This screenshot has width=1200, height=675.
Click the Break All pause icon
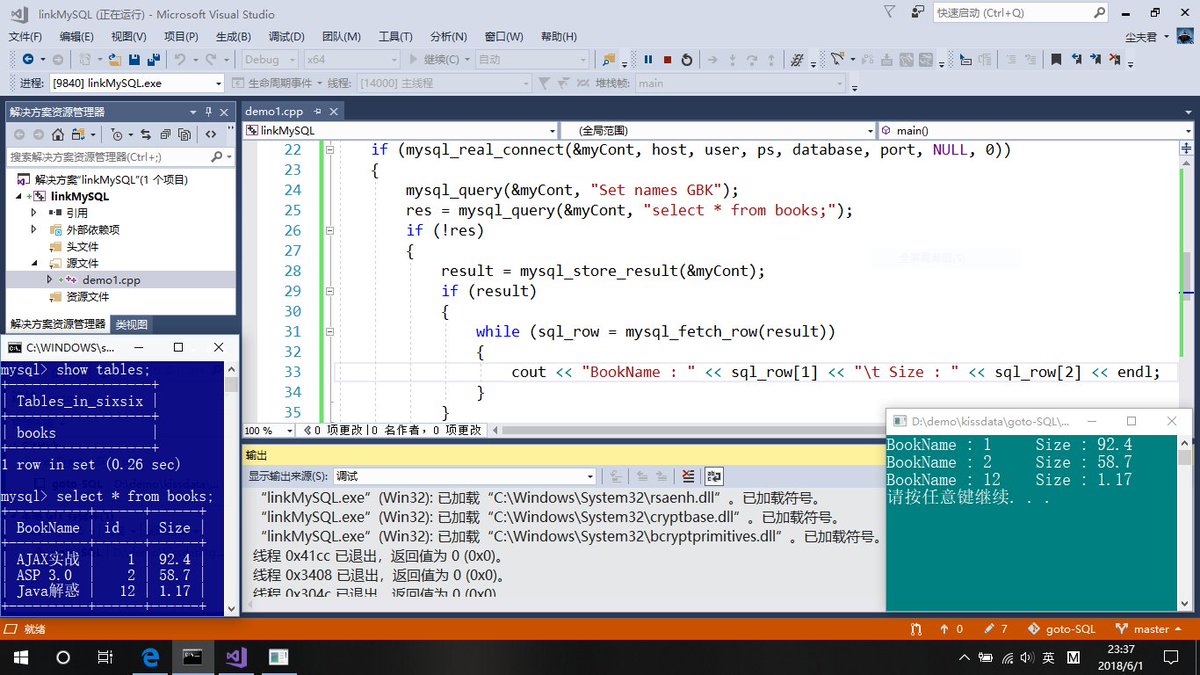pyautogui.click(x=648, y=60)
